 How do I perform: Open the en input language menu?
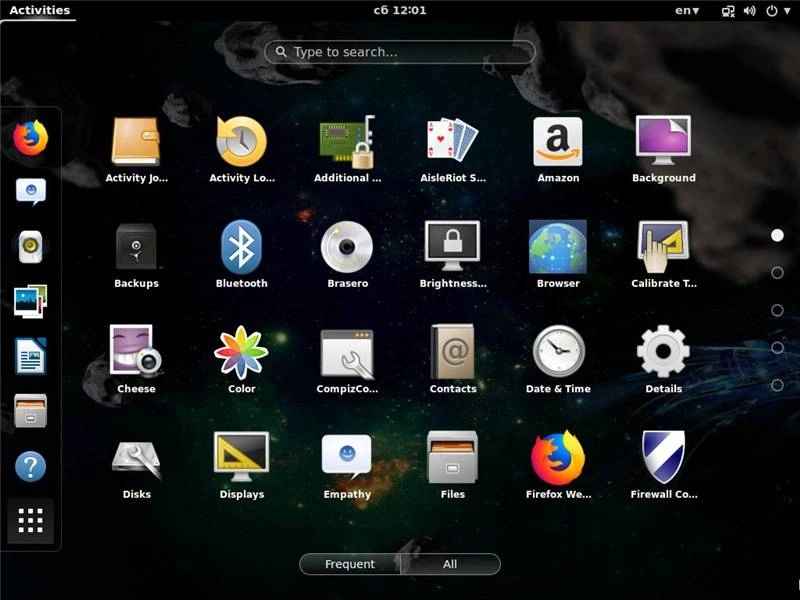[x=687, y=10]
